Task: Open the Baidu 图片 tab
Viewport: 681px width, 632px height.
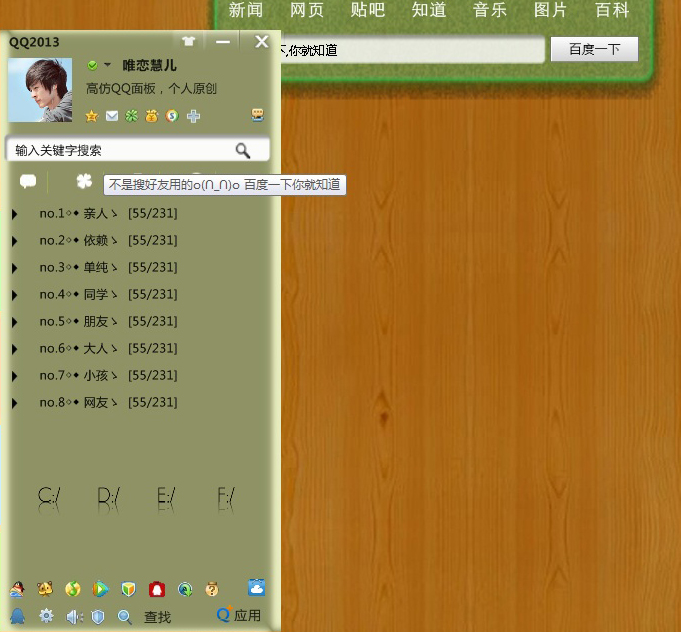Action: coord(550,10)
